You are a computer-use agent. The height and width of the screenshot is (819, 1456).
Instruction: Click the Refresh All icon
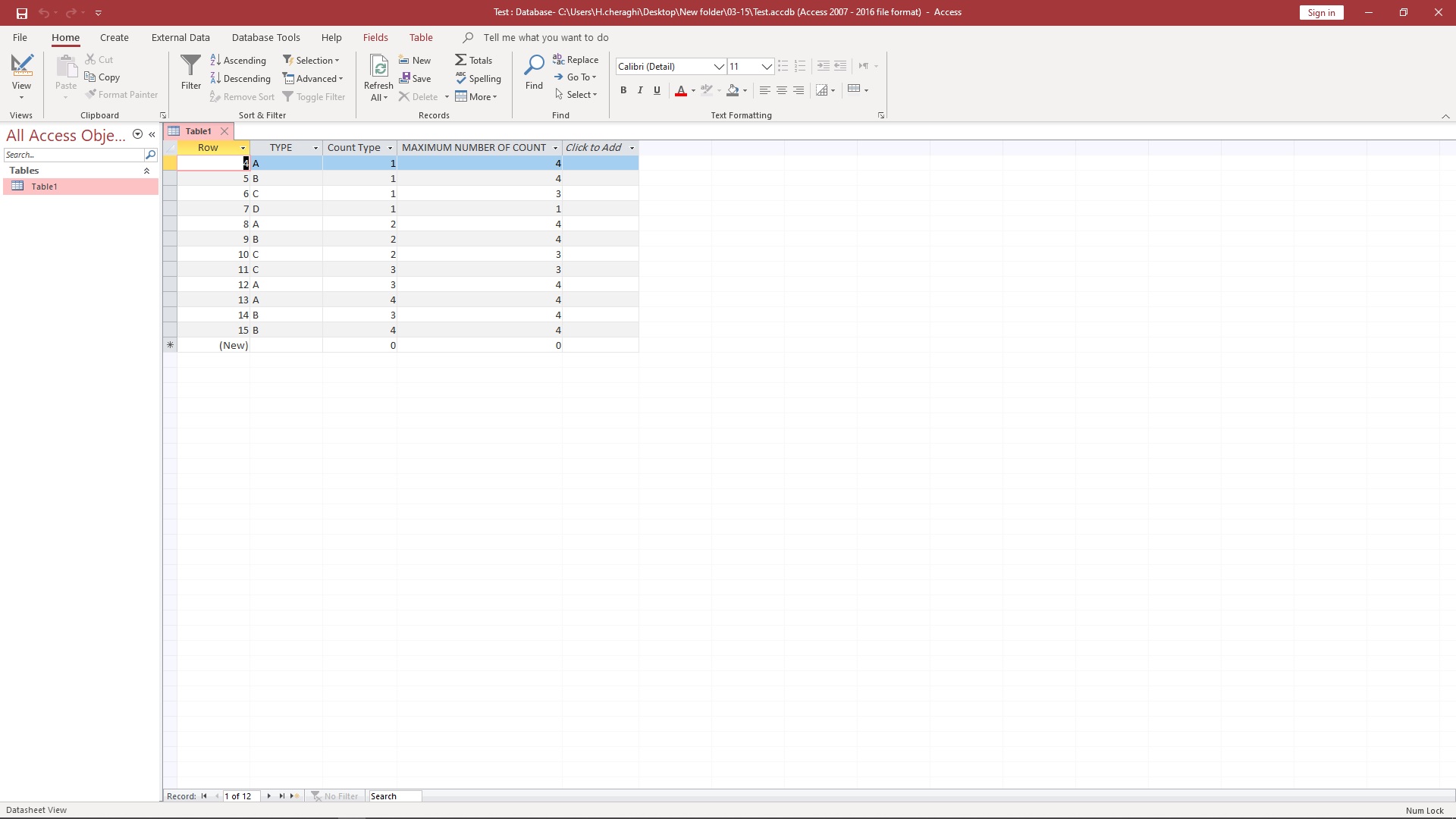378,67
